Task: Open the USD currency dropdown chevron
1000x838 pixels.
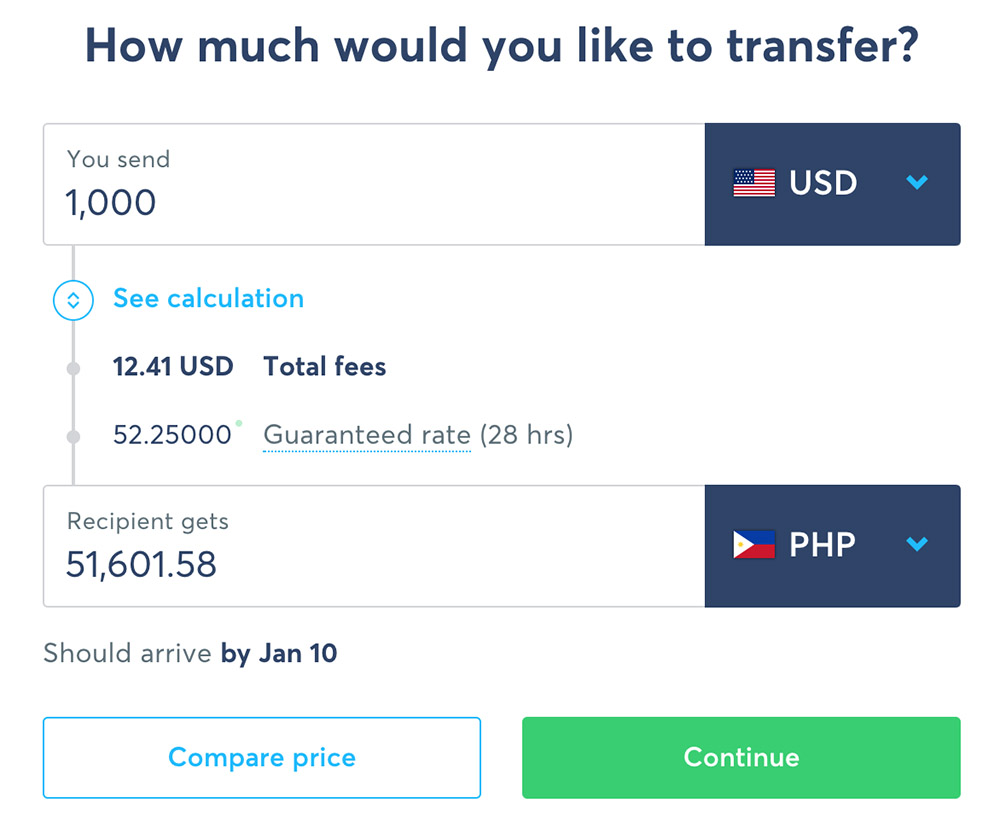Action: (916, 182)
